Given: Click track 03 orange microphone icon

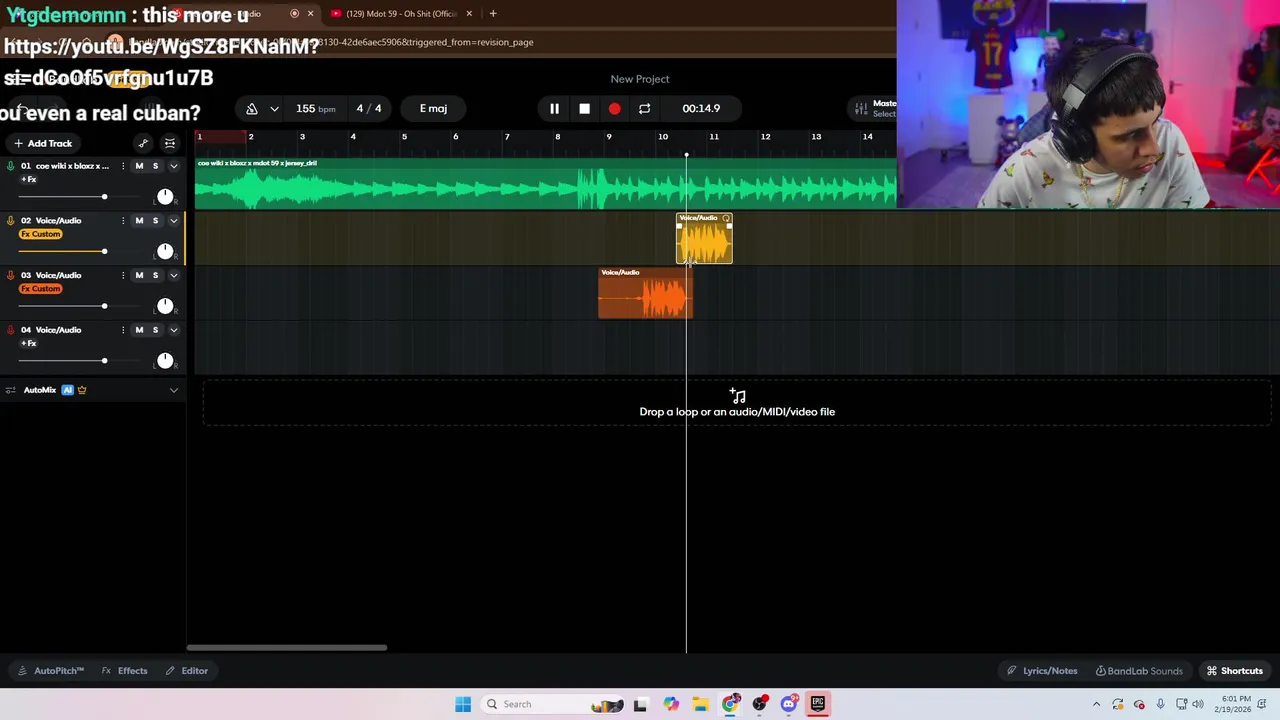Looking at the screenshot, I should tap(11, 275).
